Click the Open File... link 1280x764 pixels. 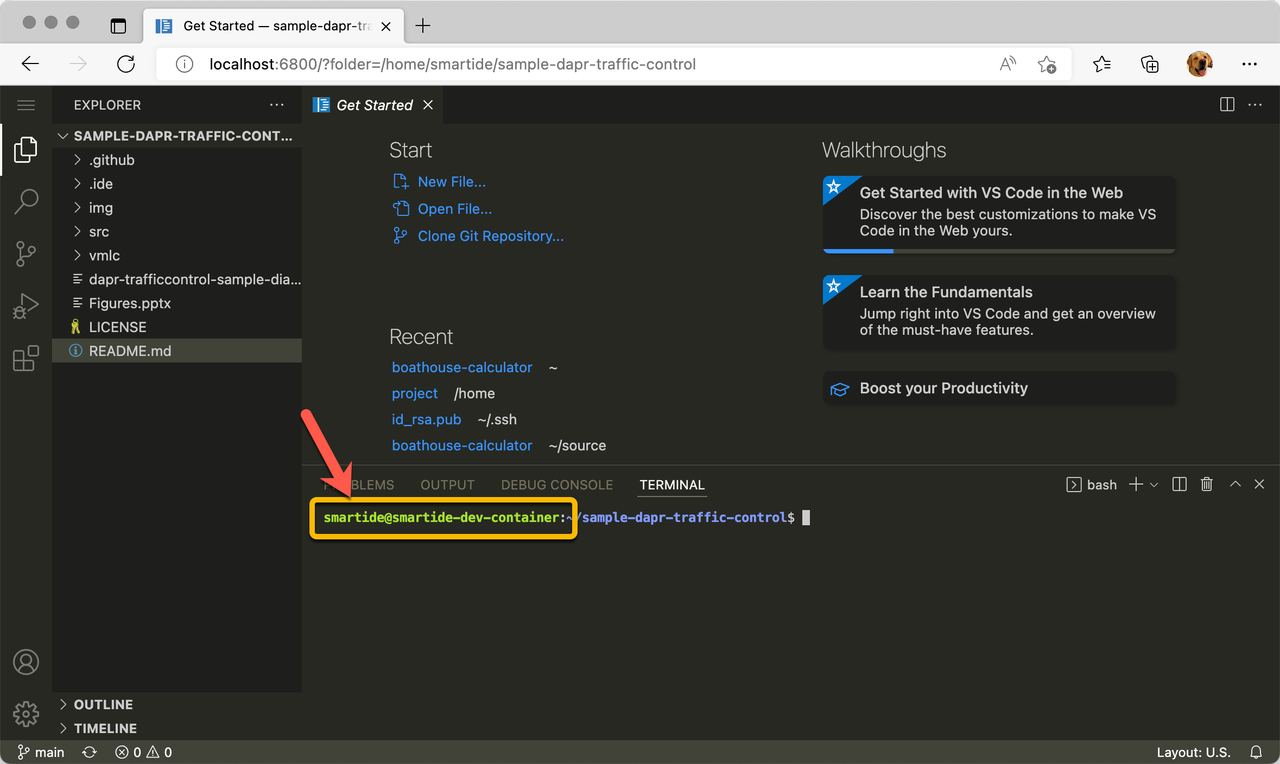coord(455,209)
